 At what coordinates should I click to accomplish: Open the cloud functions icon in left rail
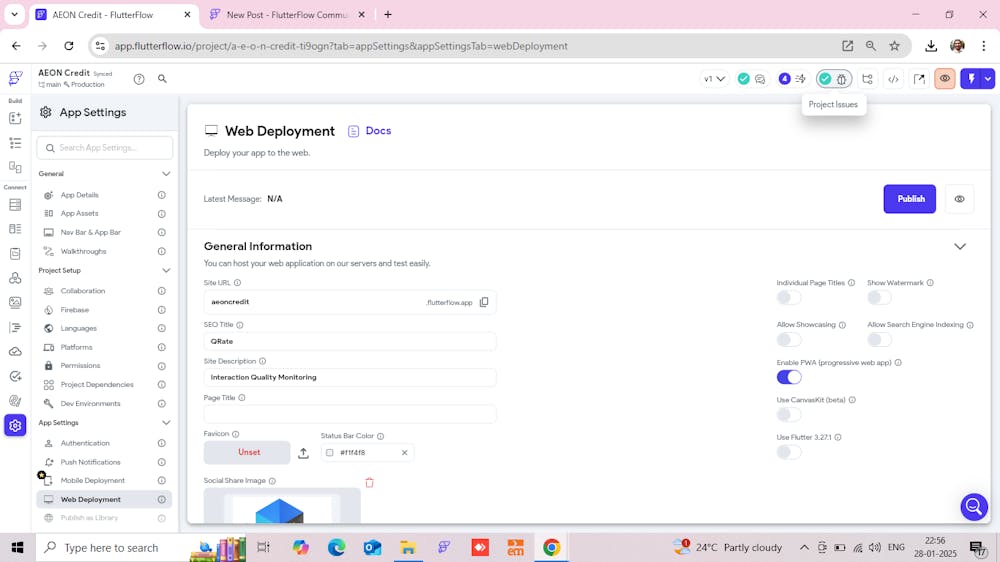coord(15,352)
